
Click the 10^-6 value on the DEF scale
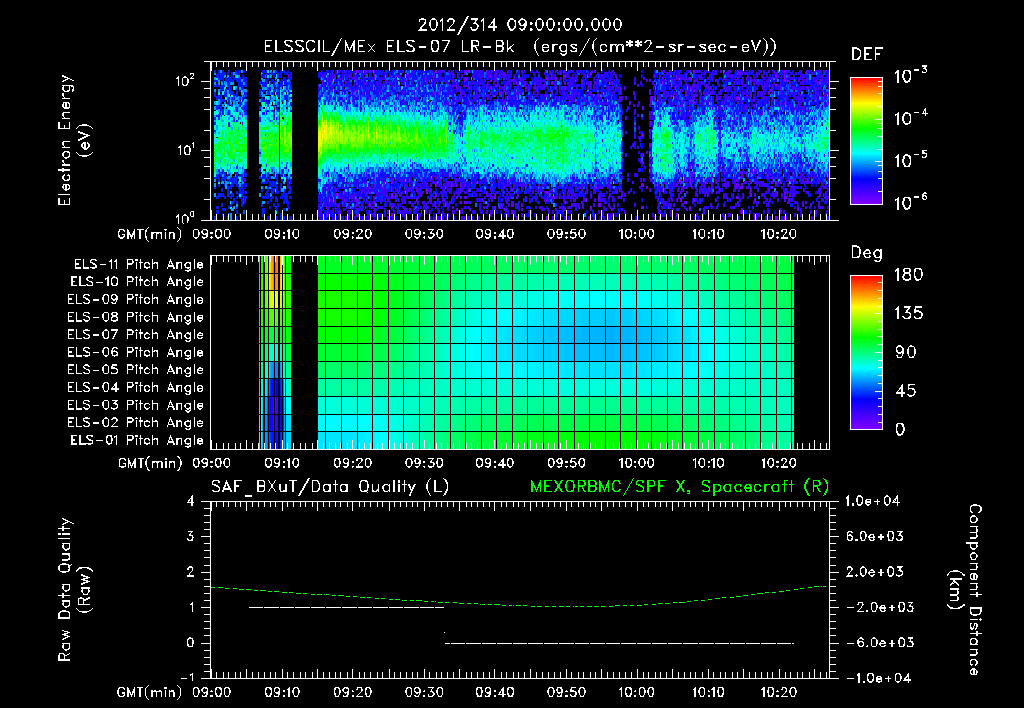910,202
